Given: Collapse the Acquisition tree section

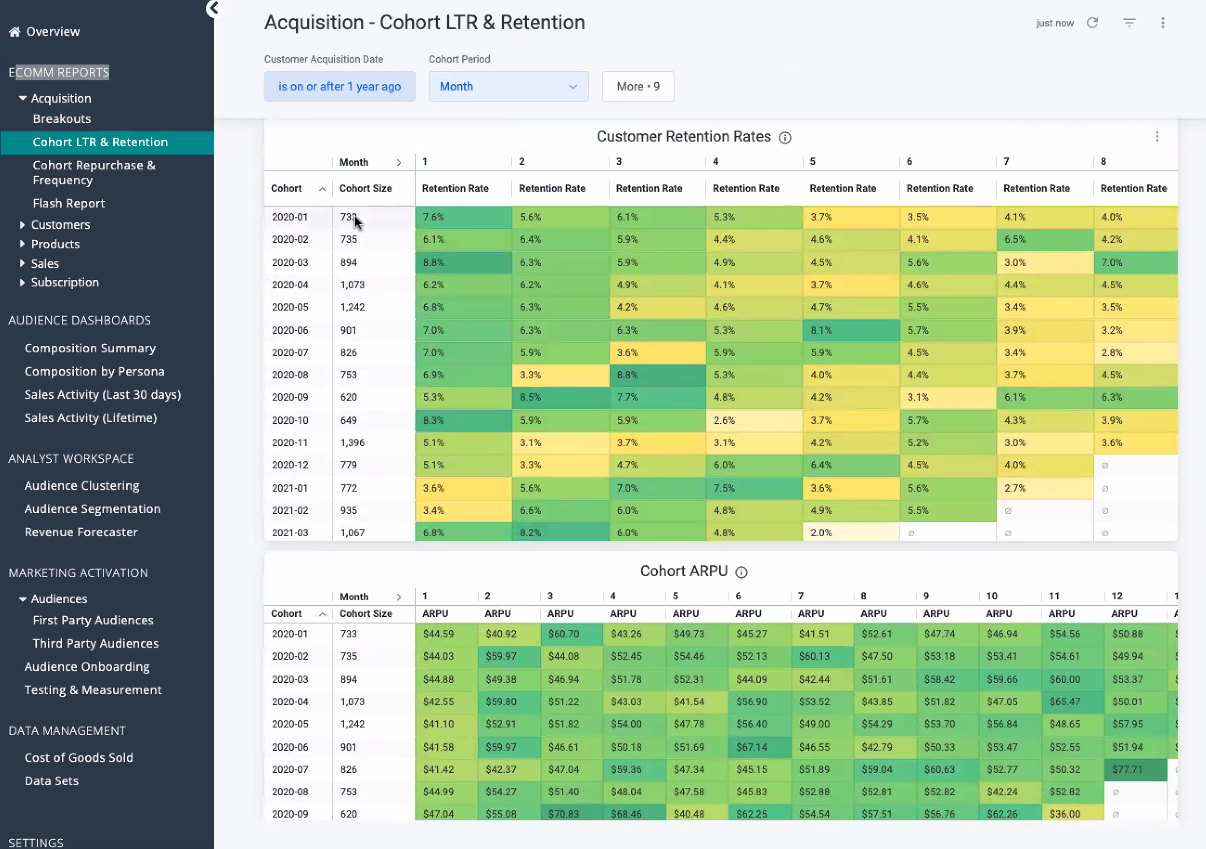Looking at the screenshot, I should (x=23, y=99).
